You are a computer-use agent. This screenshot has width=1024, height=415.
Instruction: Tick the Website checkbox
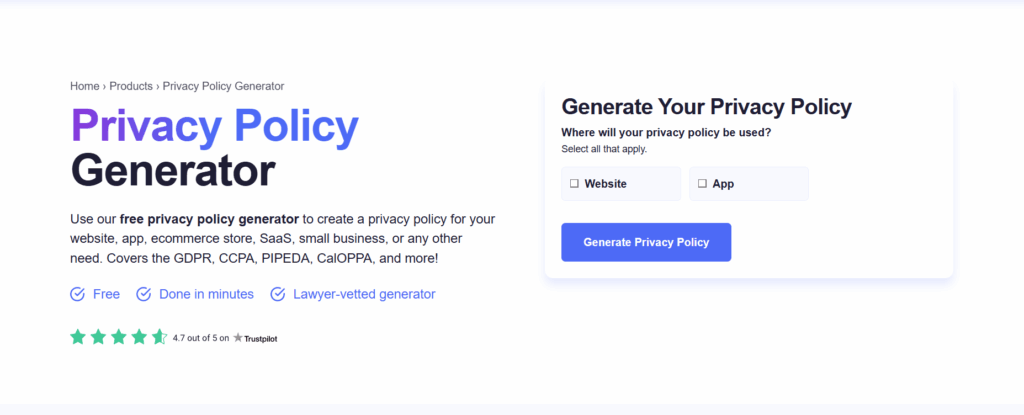tap(575, 184)
